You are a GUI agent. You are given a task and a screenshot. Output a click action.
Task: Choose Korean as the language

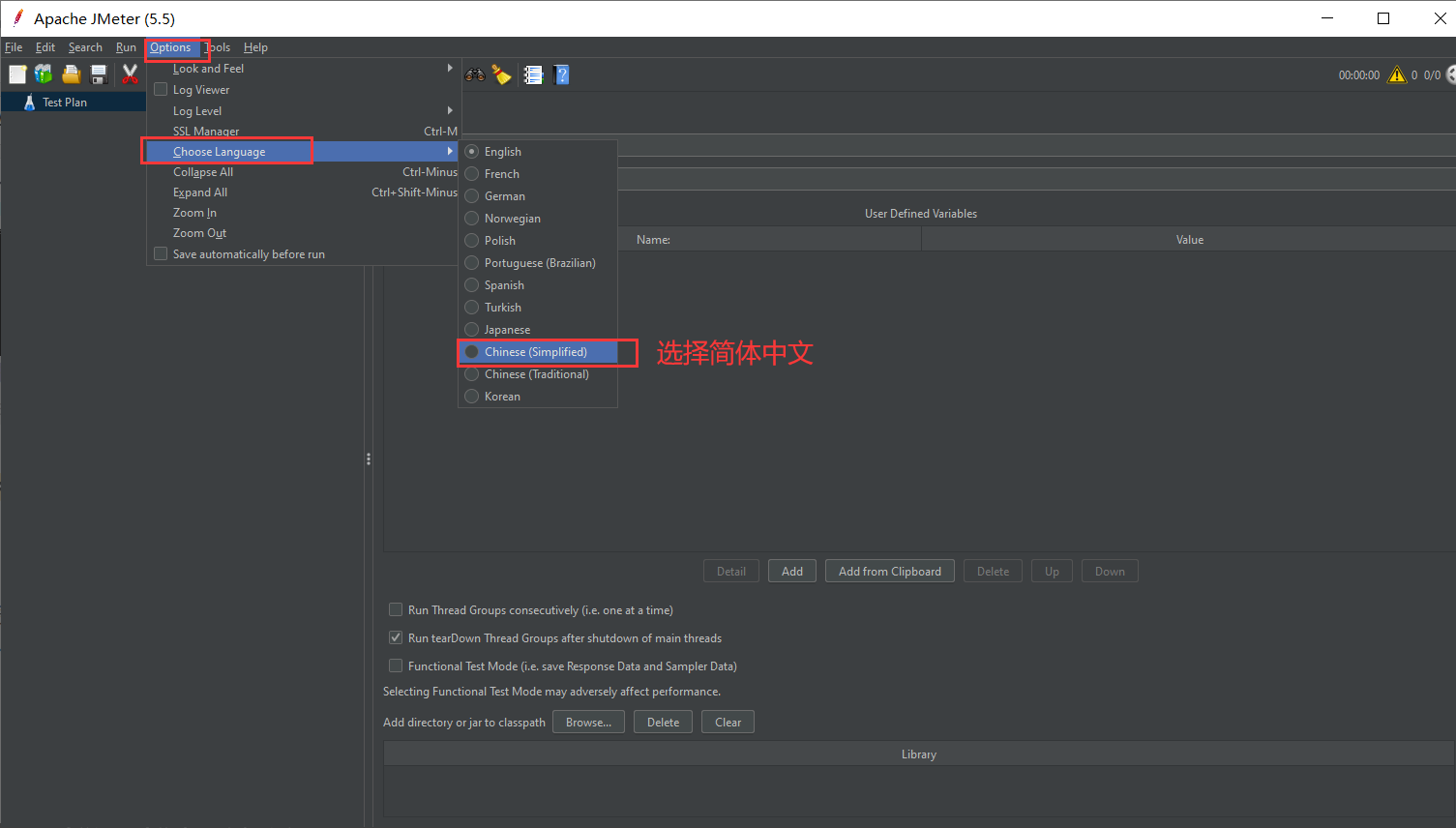click(538, 397)
